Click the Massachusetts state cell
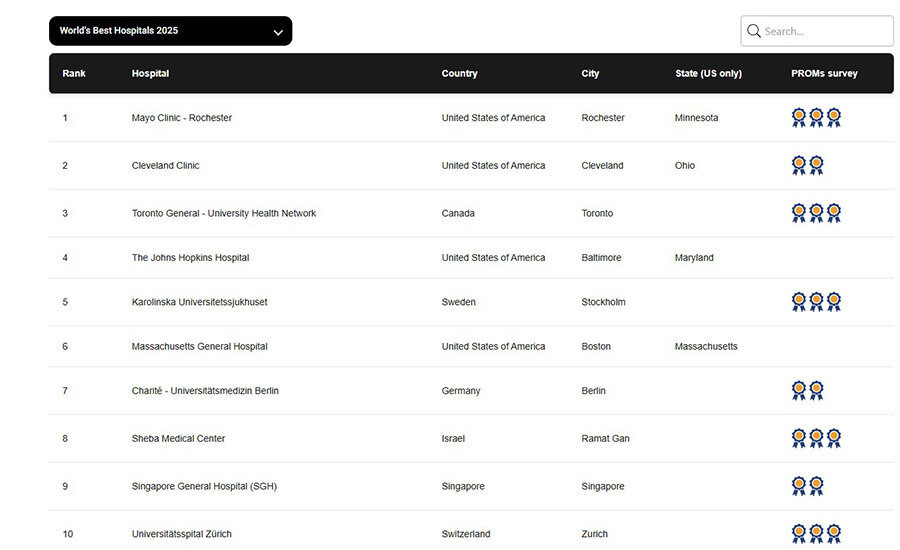Screen dimensions: 900x550 click(x=706, y=346)
